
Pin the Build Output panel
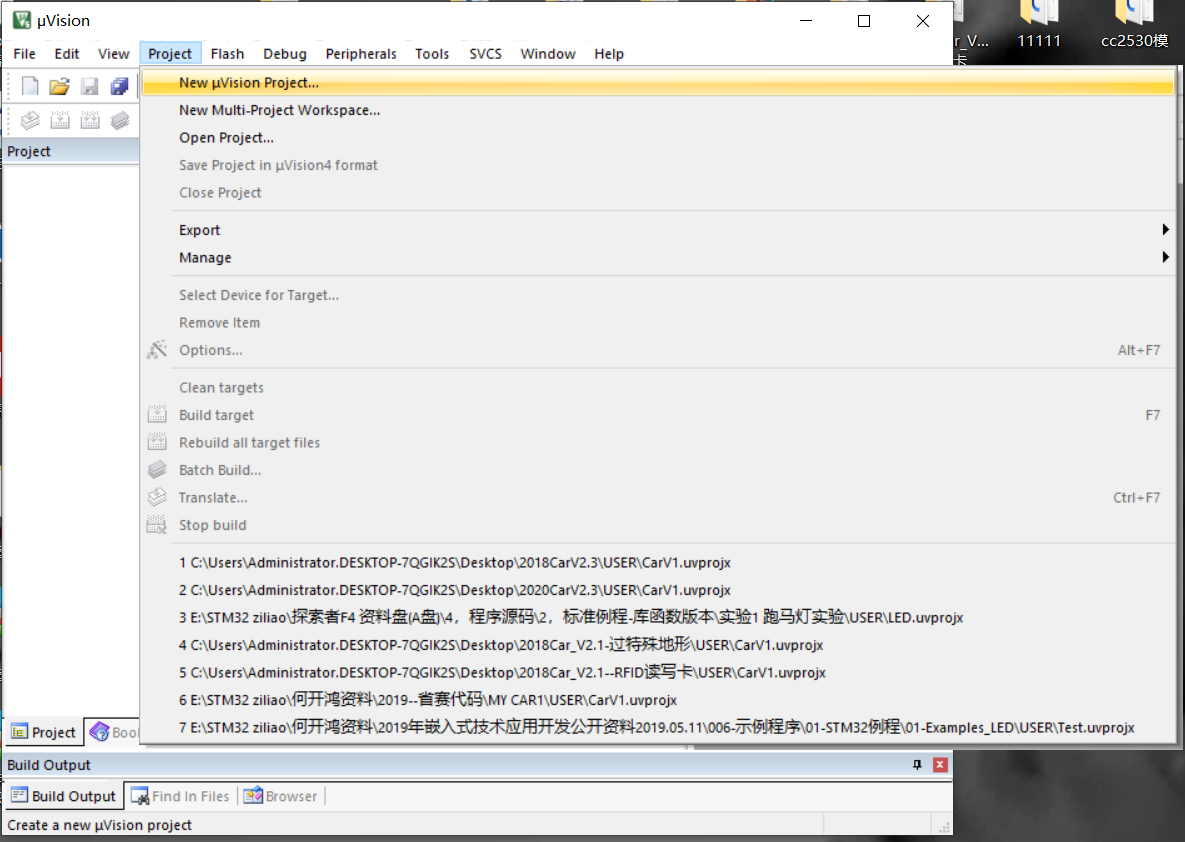[x=917, y=765]
